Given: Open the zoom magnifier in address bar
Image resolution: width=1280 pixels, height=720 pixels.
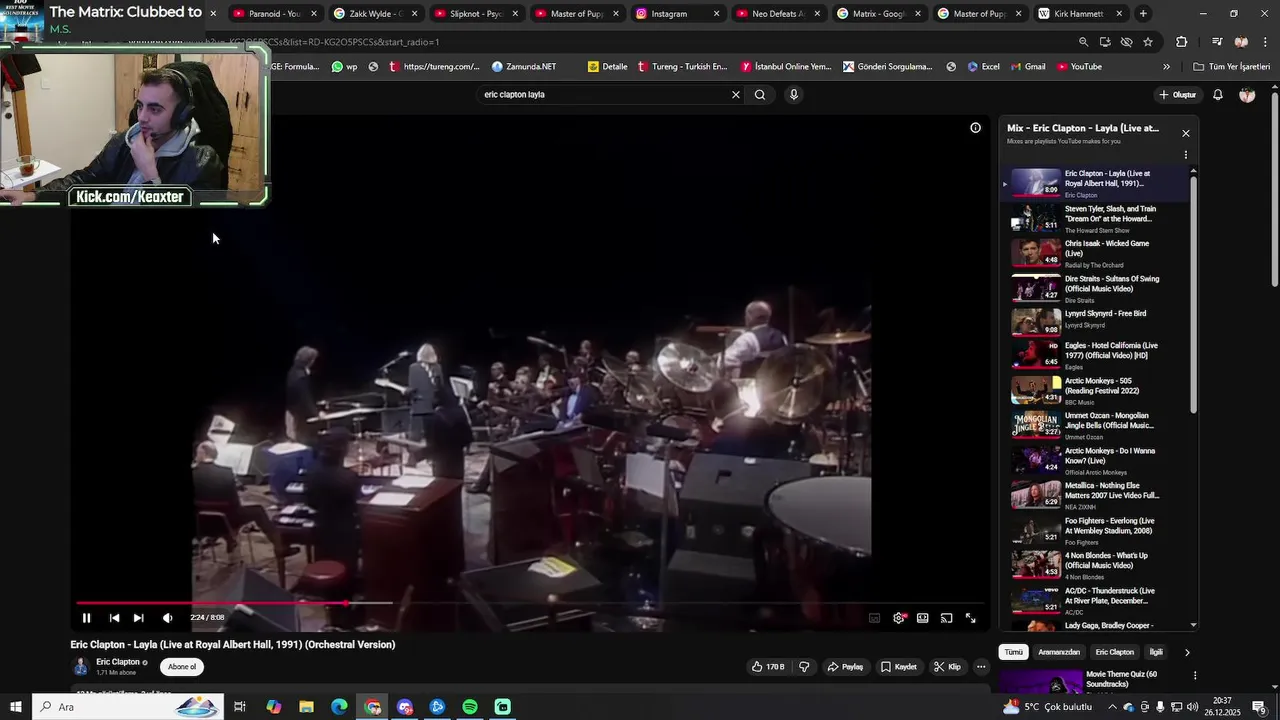Looking at the screenshot, I should [1083, 42].
